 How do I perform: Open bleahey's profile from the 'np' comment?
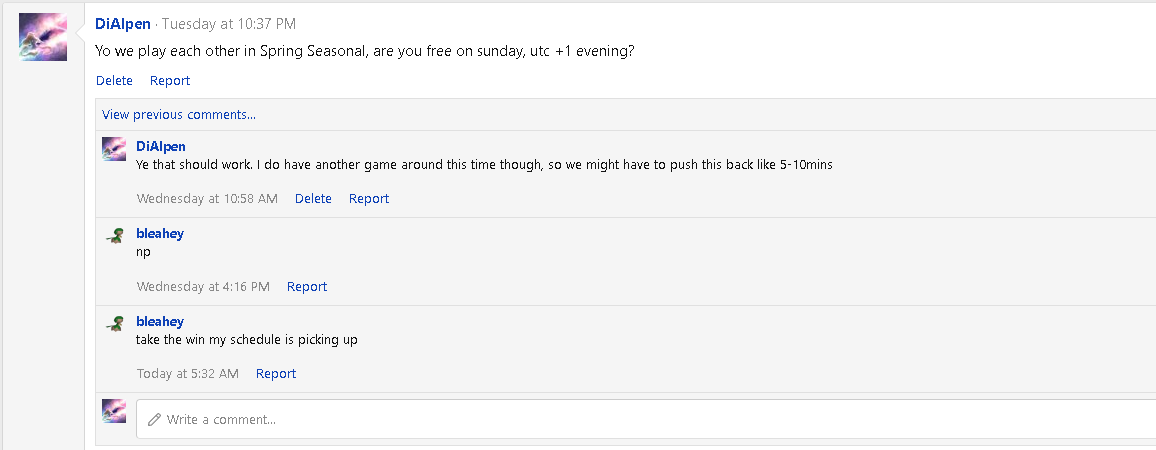(x=160, y=233)
